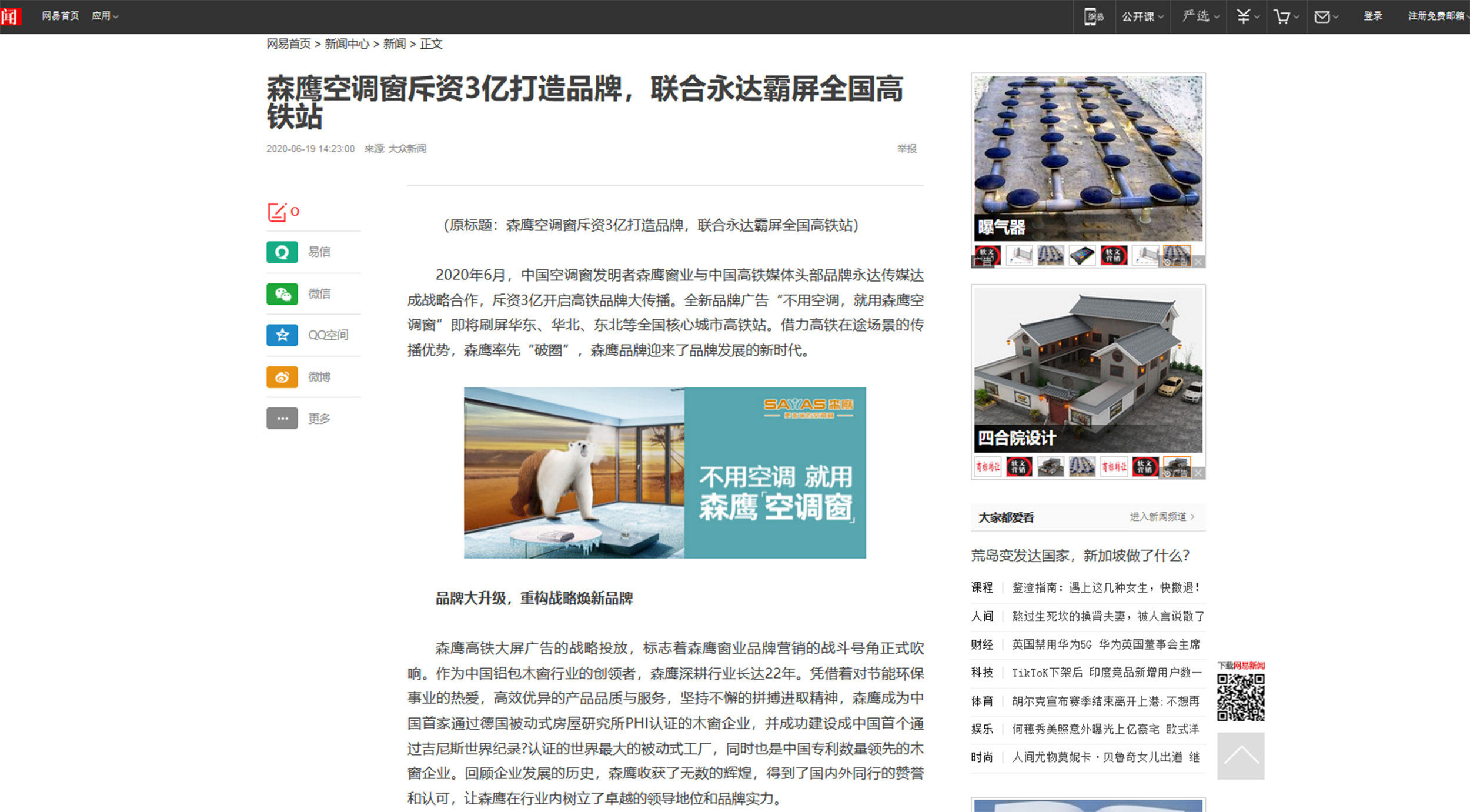
Task: Select tablet thumbnail under 曝气器 ad
Action: point(1082,256)
